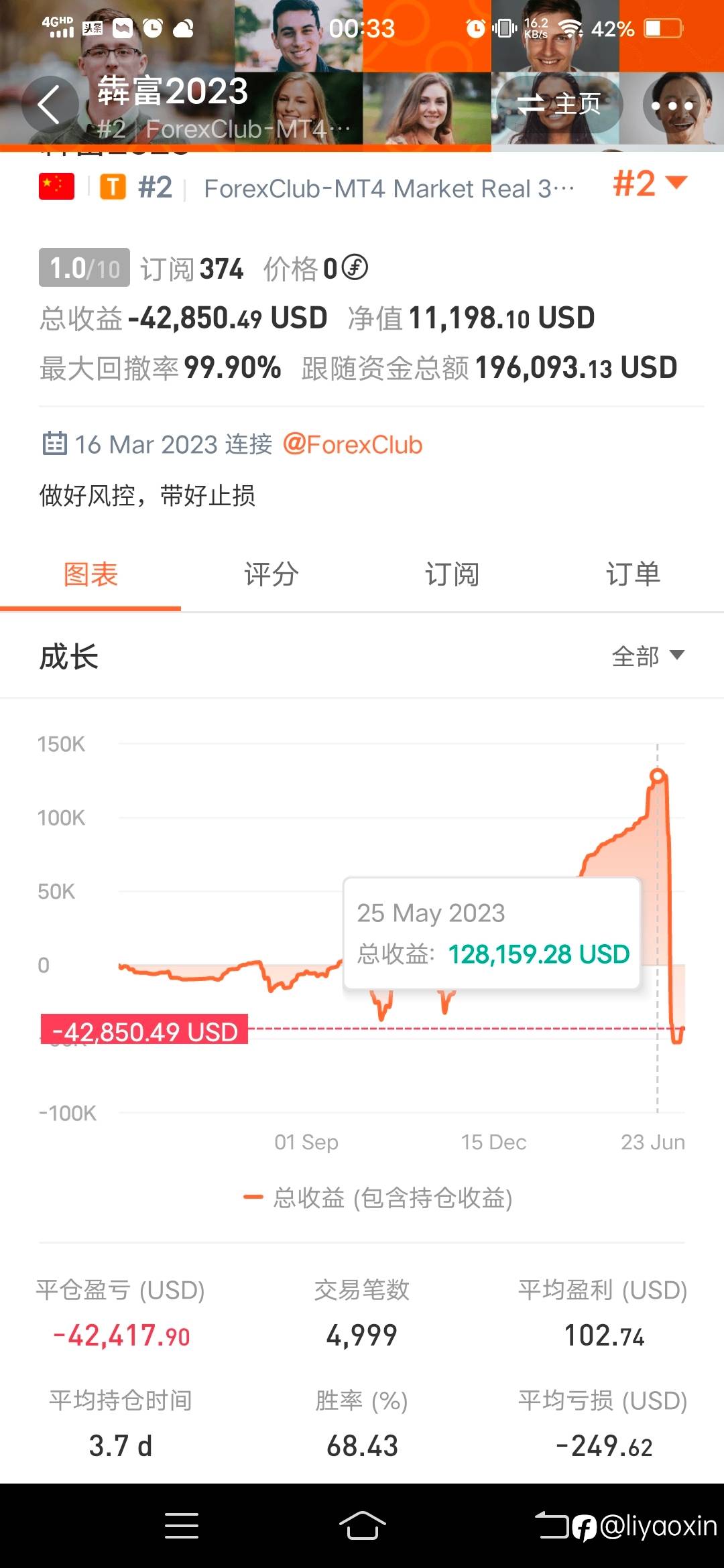Tap the China flag icon
Viewport: 724px width, 1568px height.
[56, 188]
